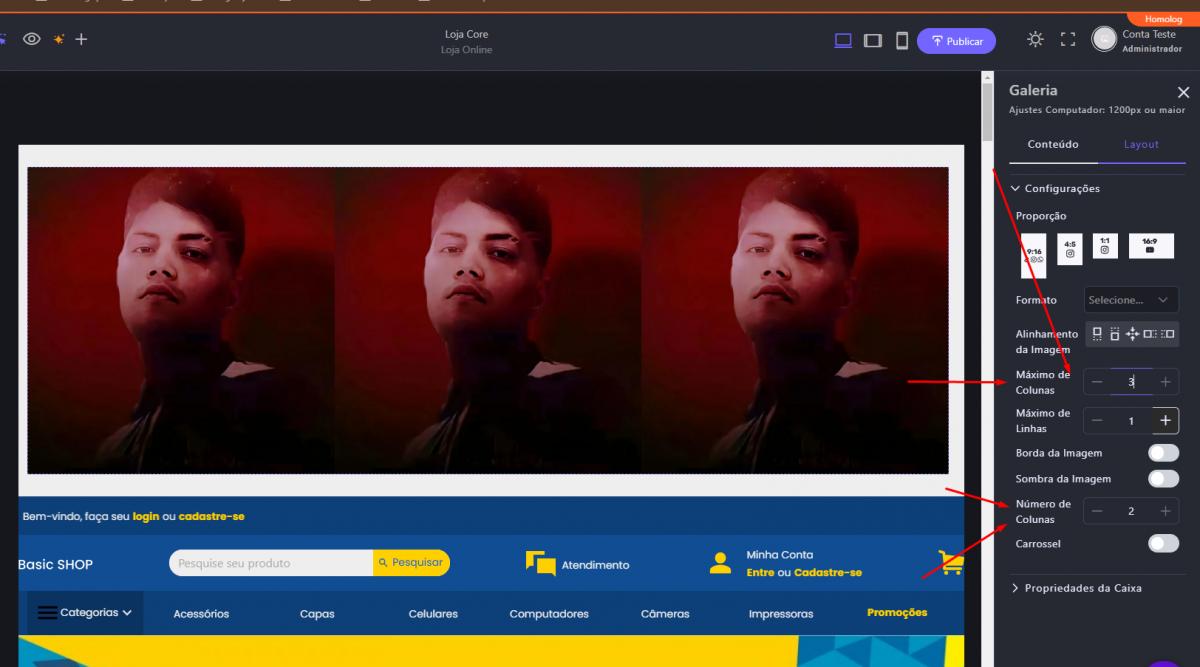Expand Propriedades da Caixa section

coord(1076,588)
